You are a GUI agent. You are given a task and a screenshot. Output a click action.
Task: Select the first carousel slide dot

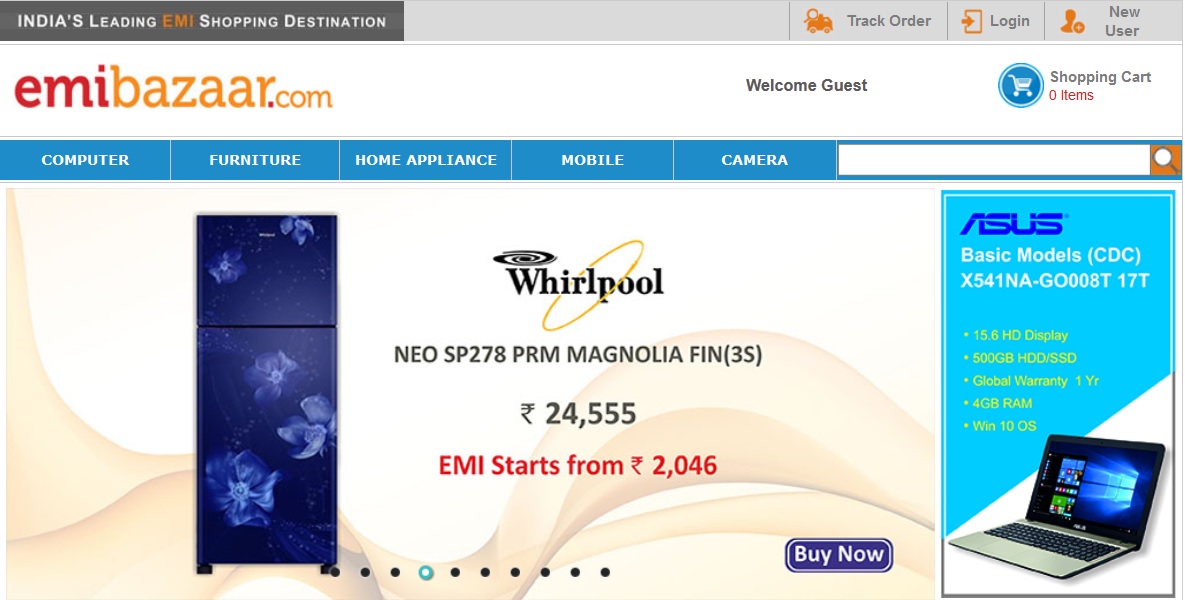[336, 572]
